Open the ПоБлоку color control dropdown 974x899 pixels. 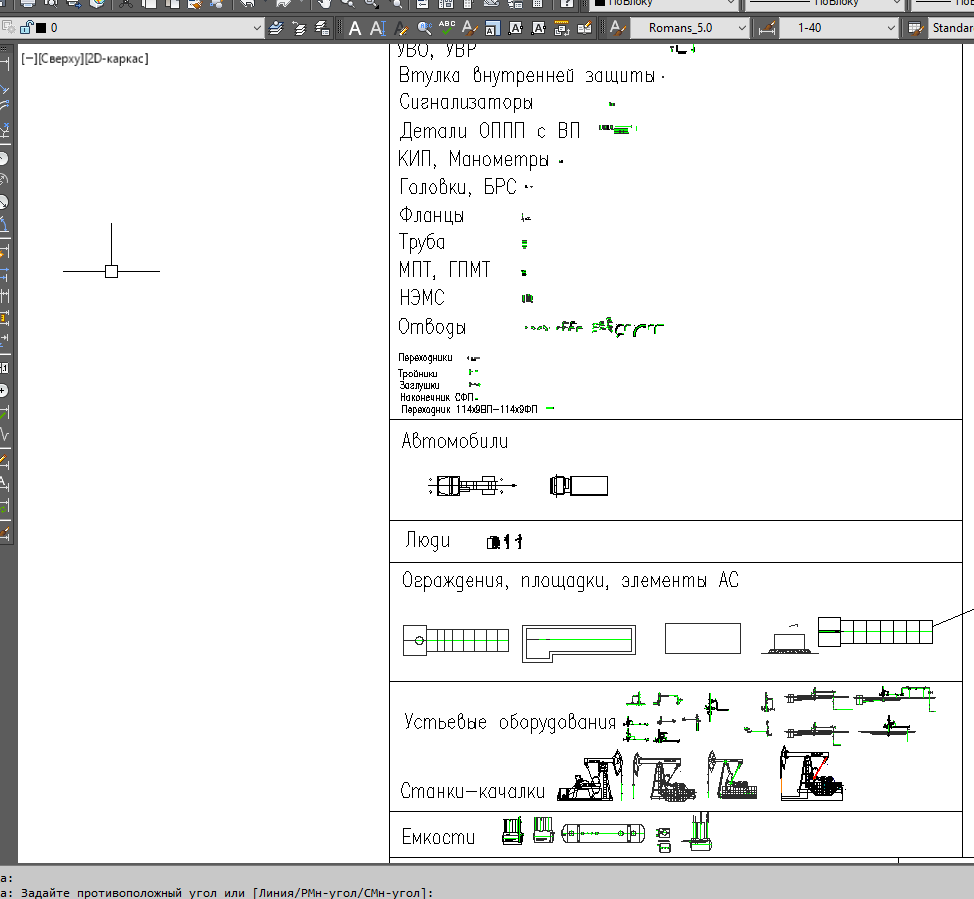click(663, 3)
